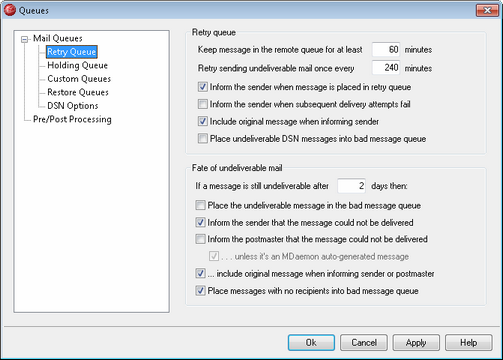Collapse the Mail Queues tree node
This screenshot has height=360, width=503.
(x=24, y=40)
